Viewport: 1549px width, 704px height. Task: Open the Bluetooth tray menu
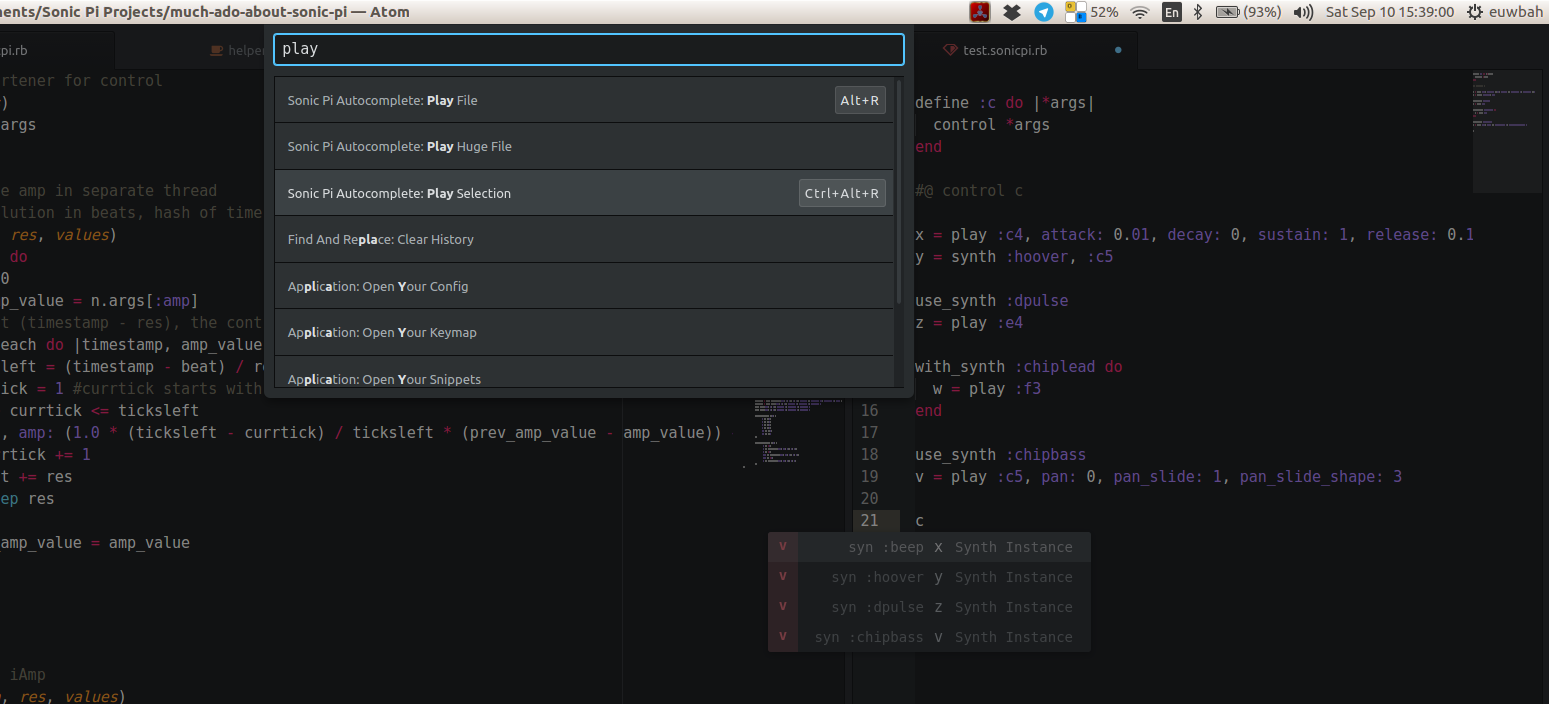tap(1198, 12)
